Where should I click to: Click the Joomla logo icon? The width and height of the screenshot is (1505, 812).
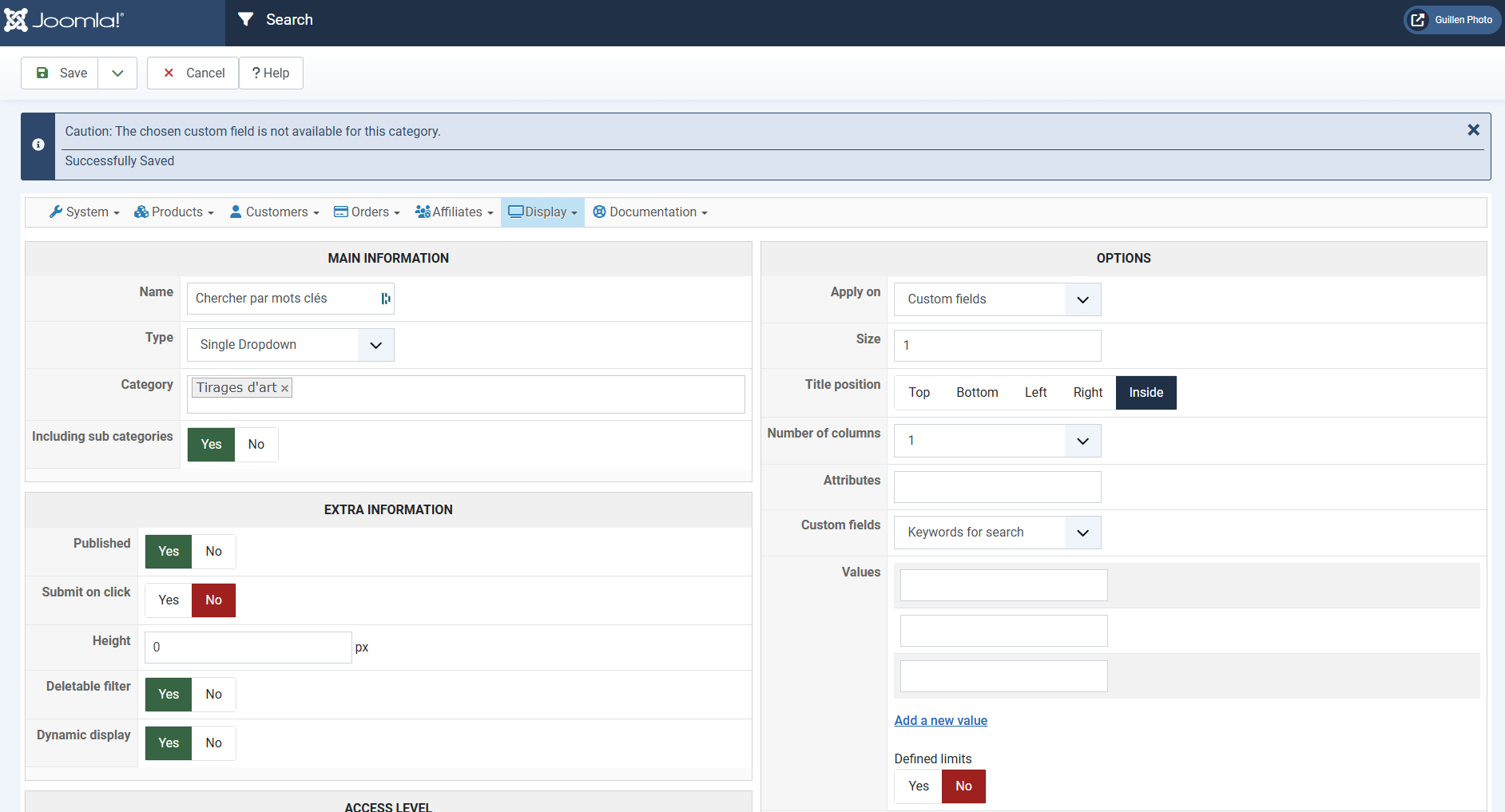point(16,20)
